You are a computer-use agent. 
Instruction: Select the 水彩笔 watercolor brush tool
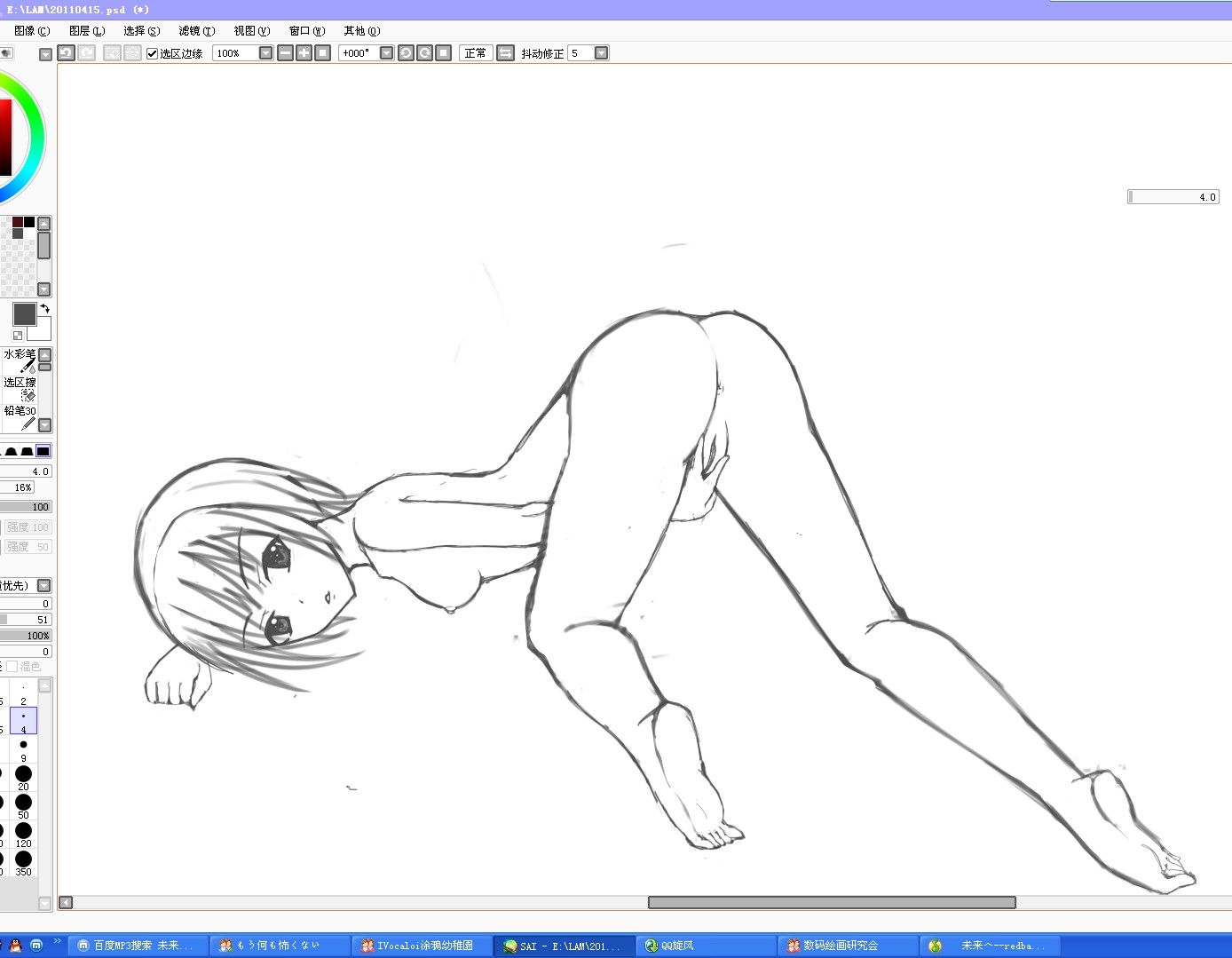click(20, 360)
